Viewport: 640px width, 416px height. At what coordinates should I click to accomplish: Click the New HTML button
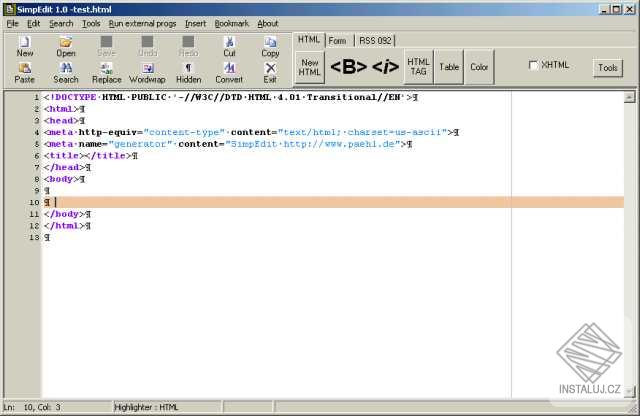(309, 67)
